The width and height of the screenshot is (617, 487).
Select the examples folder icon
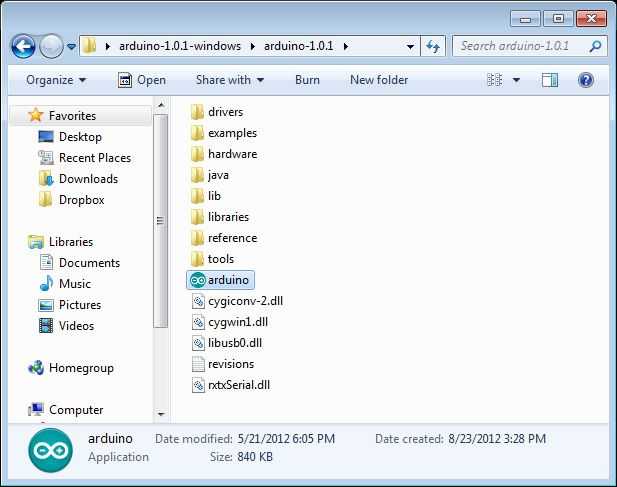197,133
